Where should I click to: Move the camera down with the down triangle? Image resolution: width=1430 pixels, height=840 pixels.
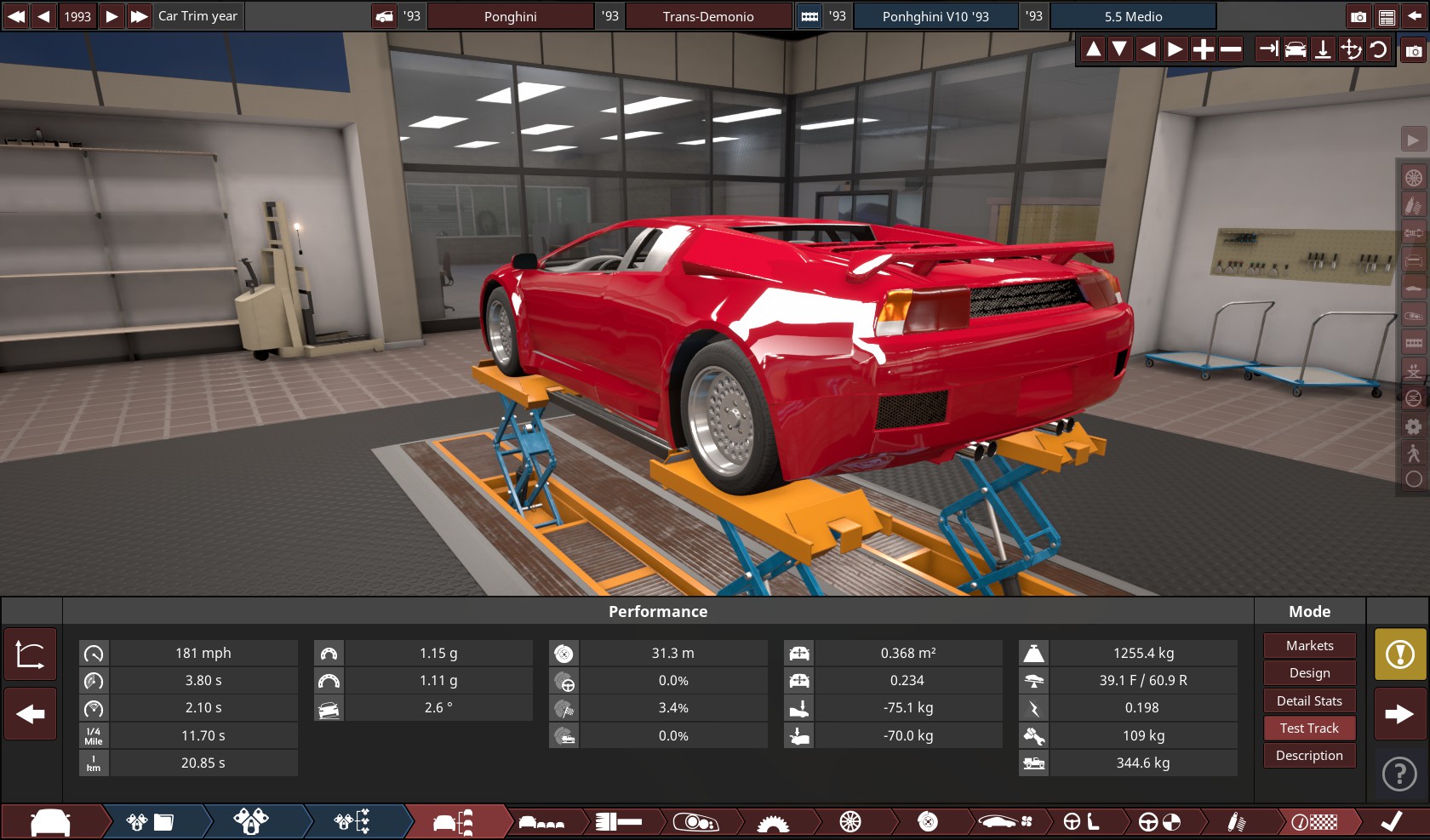[x=1120, y=50]
